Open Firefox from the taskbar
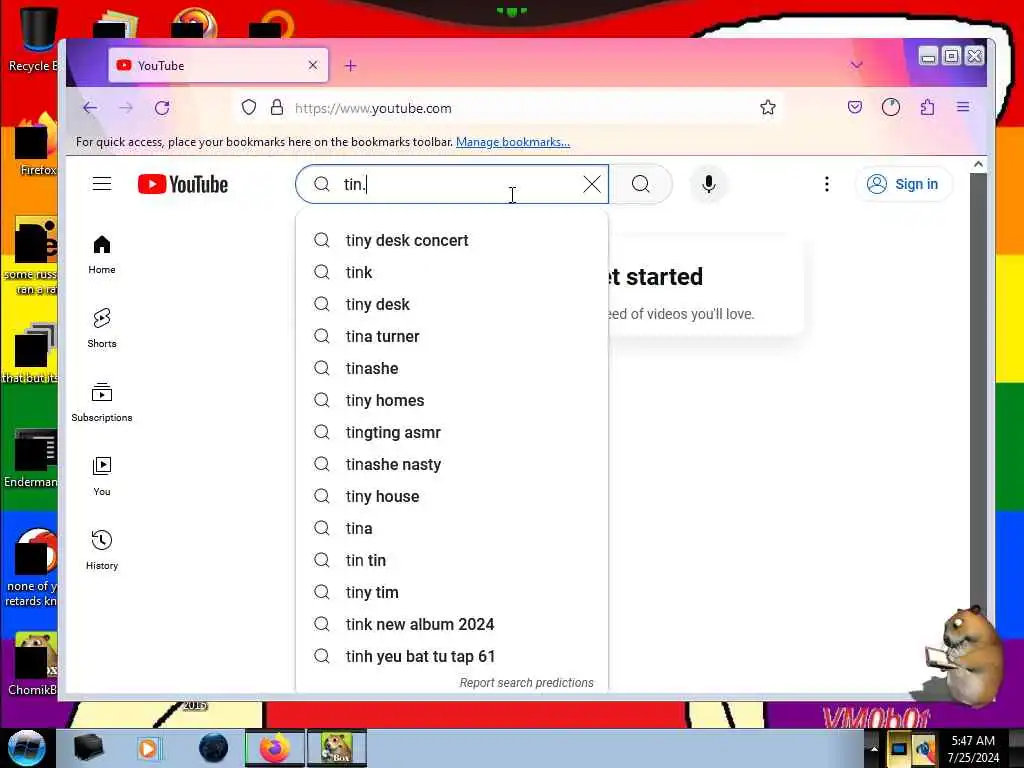This screenshot has height=768, width=1024. (x=275, y=748)
